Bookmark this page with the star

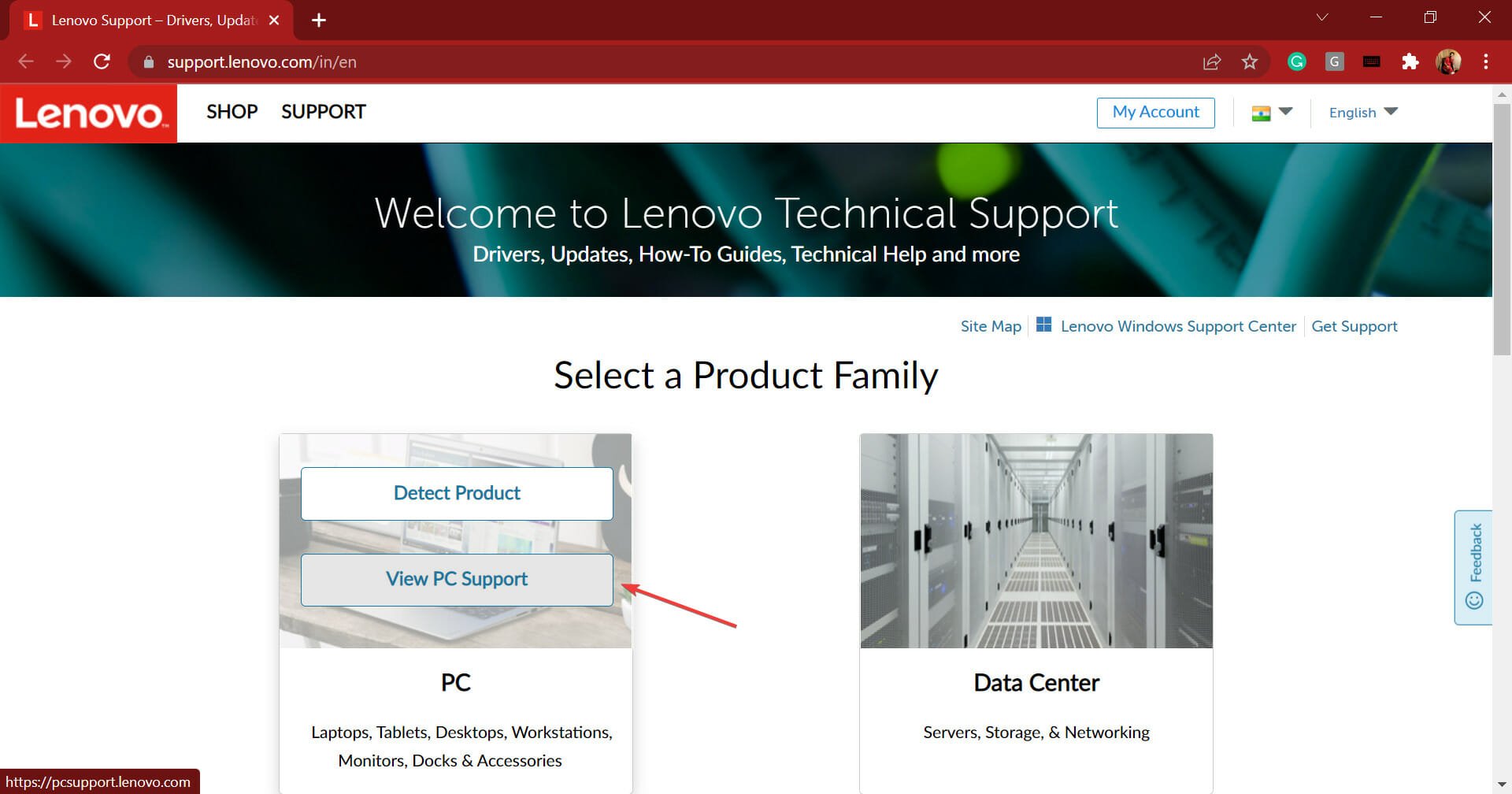coord(1250,61)
